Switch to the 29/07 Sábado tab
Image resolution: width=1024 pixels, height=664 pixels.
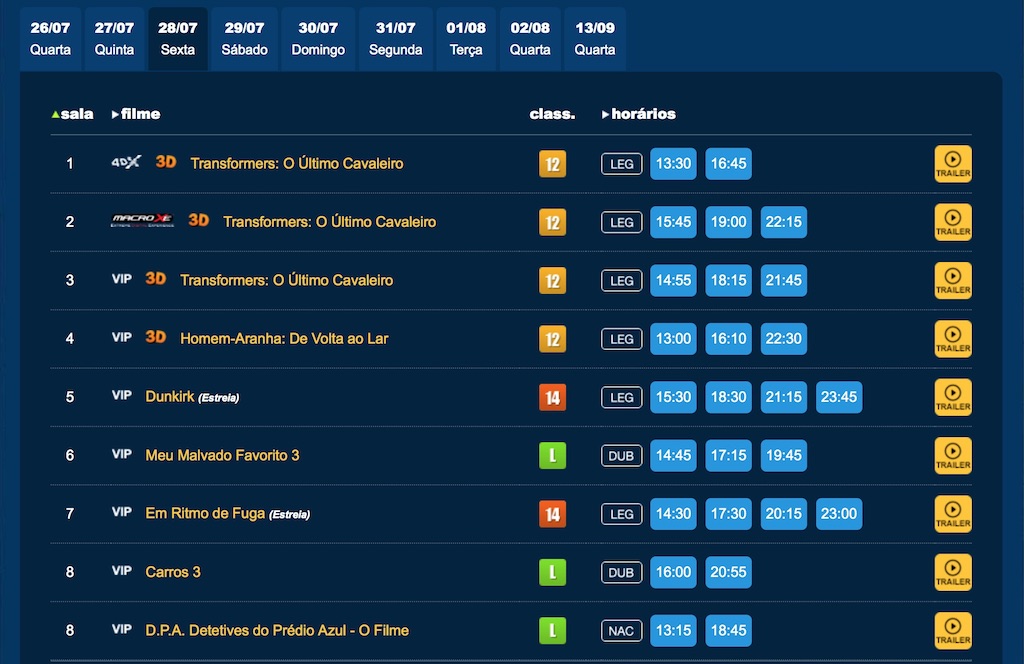245,39
